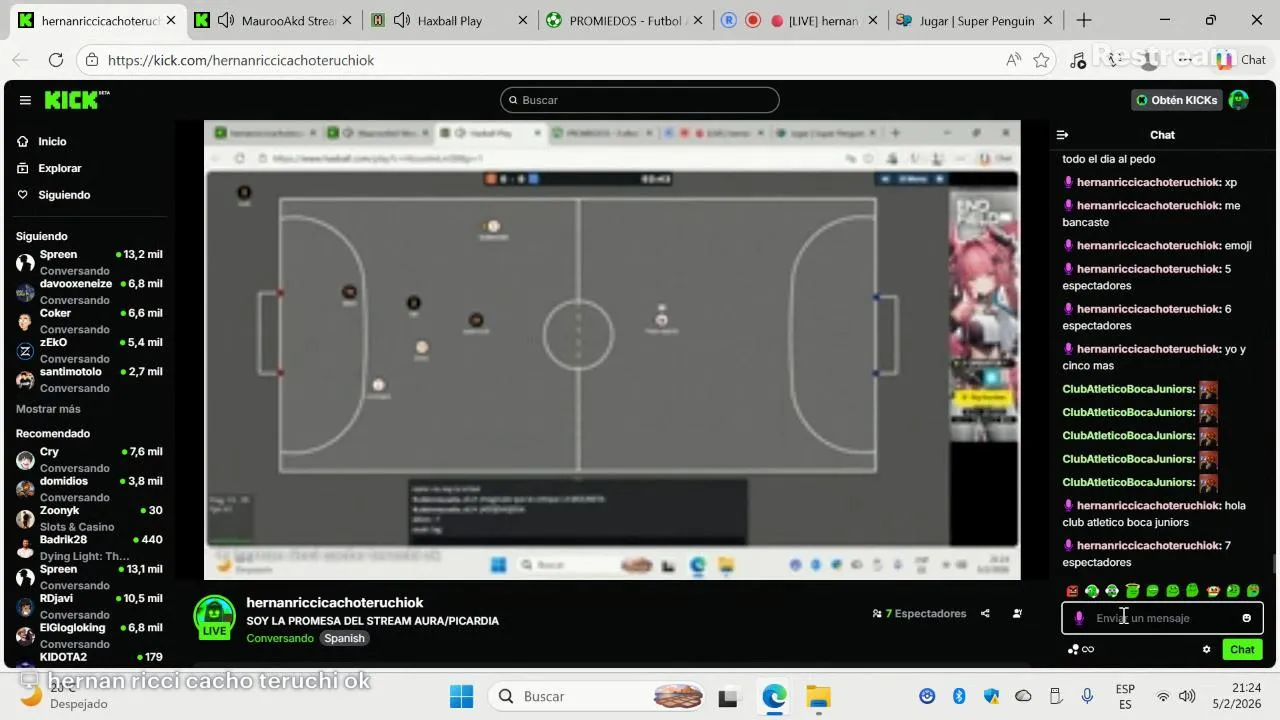Focus the Buscar search field on Kick

(x=640, y=100)
